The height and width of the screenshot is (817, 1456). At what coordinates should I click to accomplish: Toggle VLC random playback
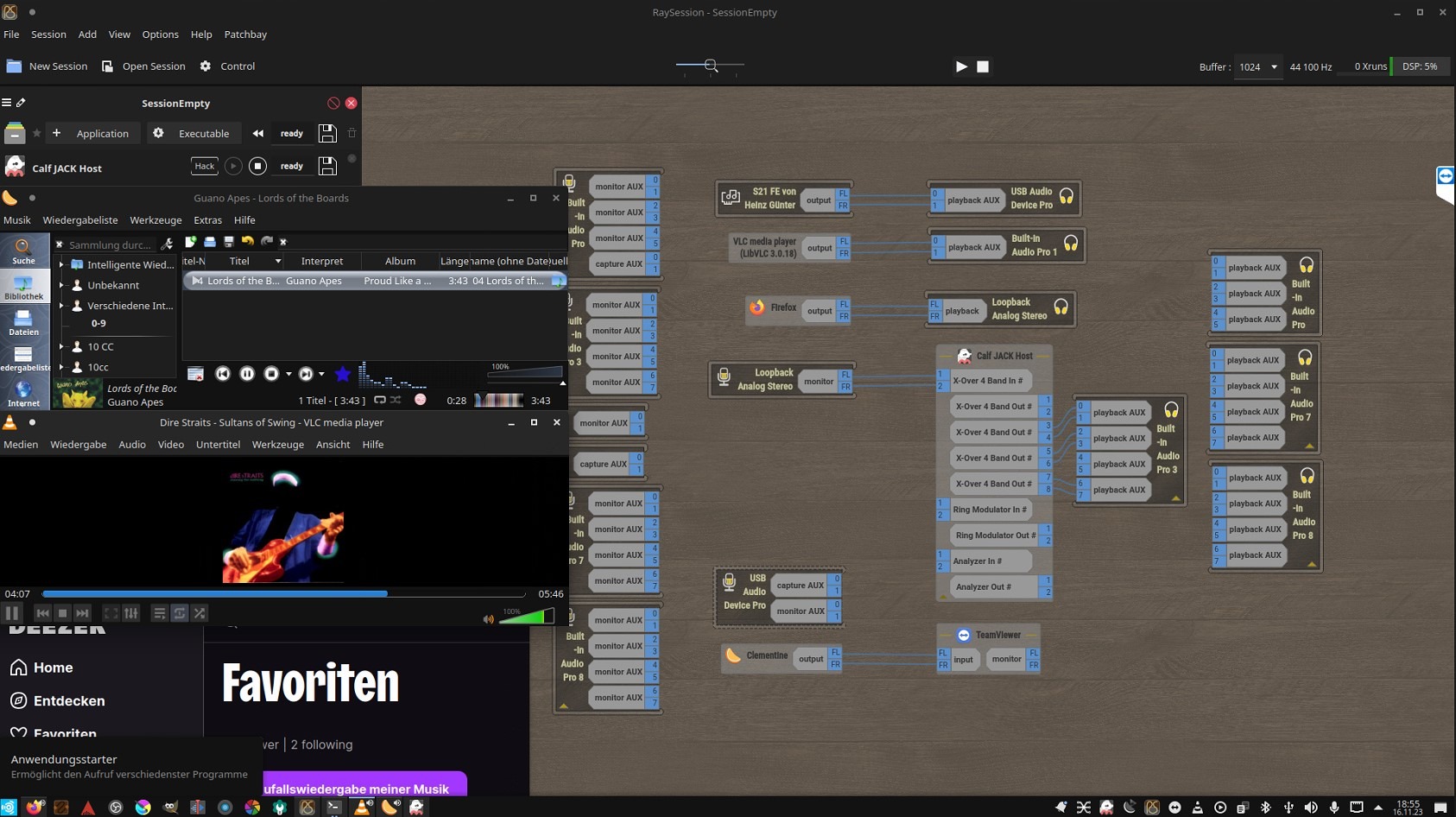point(199,613)
